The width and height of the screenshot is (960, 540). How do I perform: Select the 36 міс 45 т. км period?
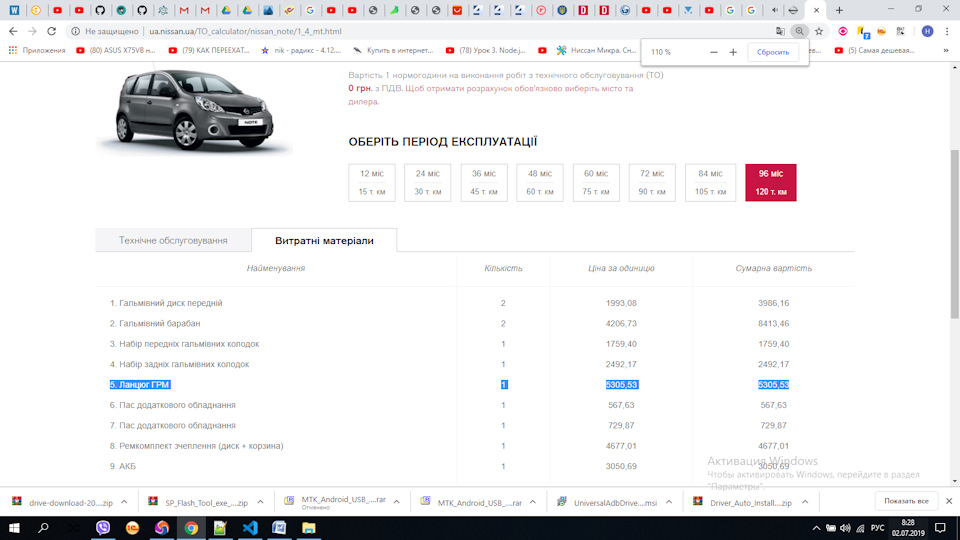tap(484, 182)
